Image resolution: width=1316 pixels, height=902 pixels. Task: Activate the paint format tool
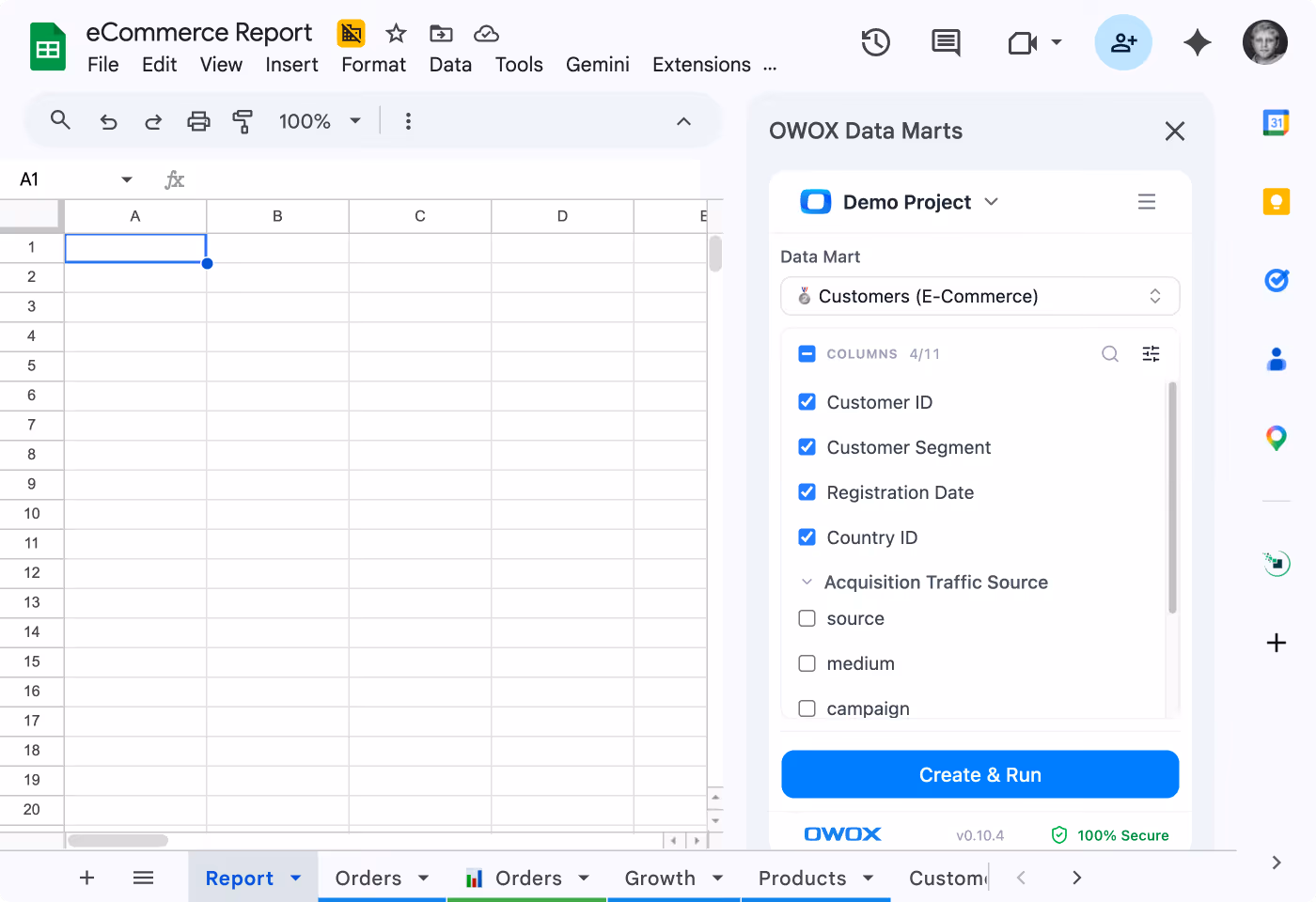(x=243, y=121)
